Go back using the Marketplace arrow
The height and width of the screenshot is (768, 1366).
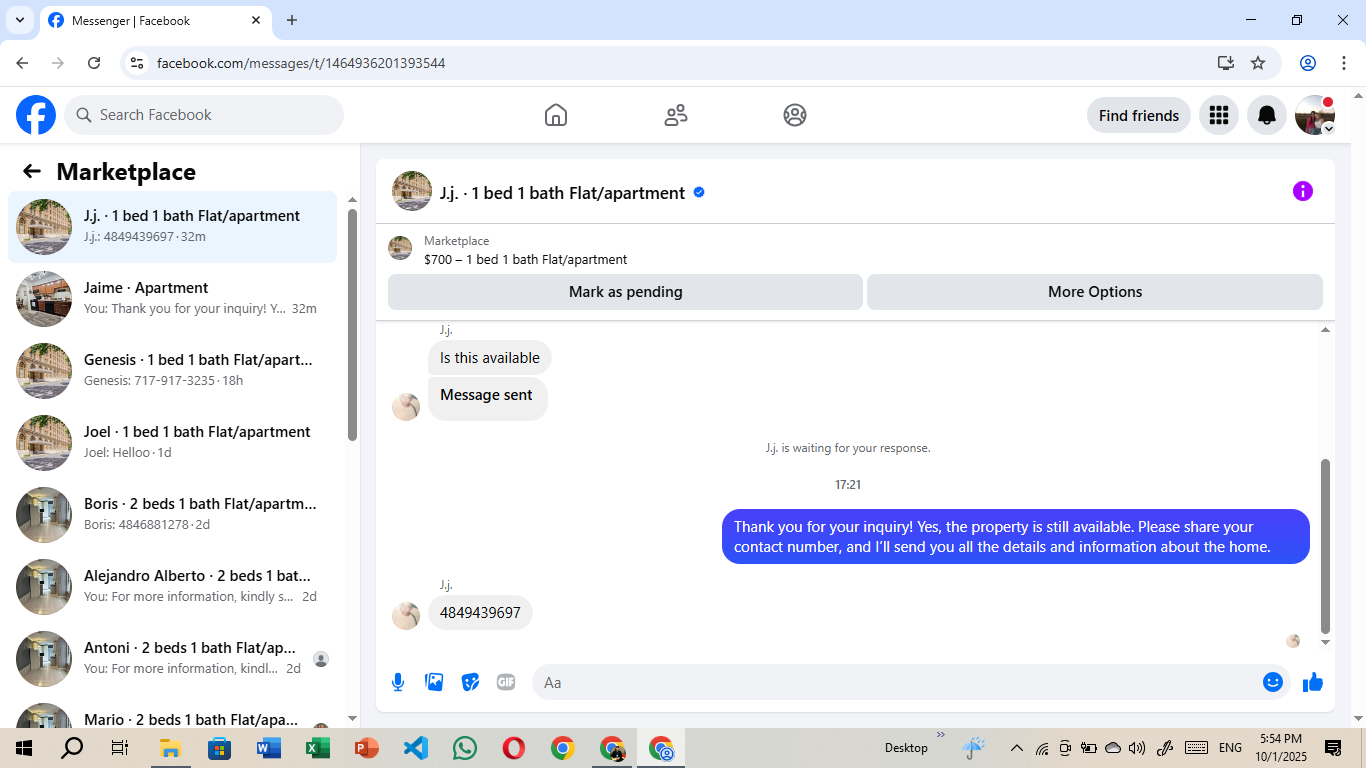[x=32, y=171]
